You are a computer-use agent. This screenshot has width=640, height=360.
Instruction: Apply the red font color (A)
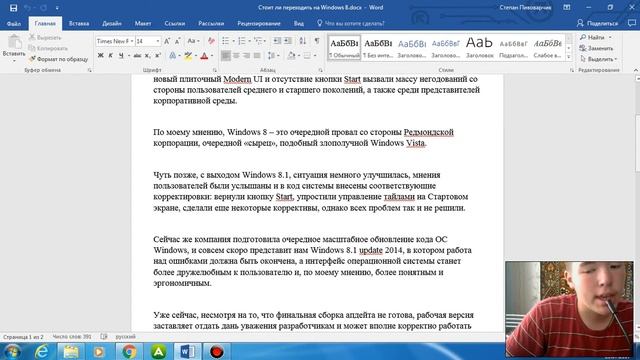(x=204, y=56)
